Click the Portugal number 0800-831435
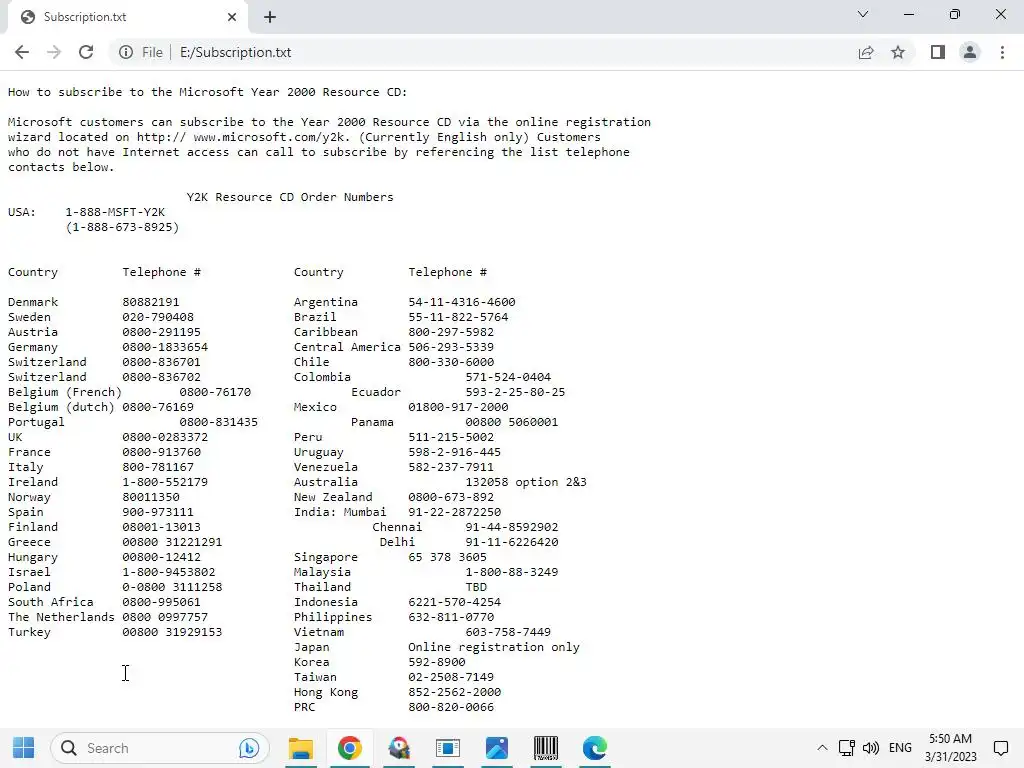1024x768 pixels. coord(218,423)
